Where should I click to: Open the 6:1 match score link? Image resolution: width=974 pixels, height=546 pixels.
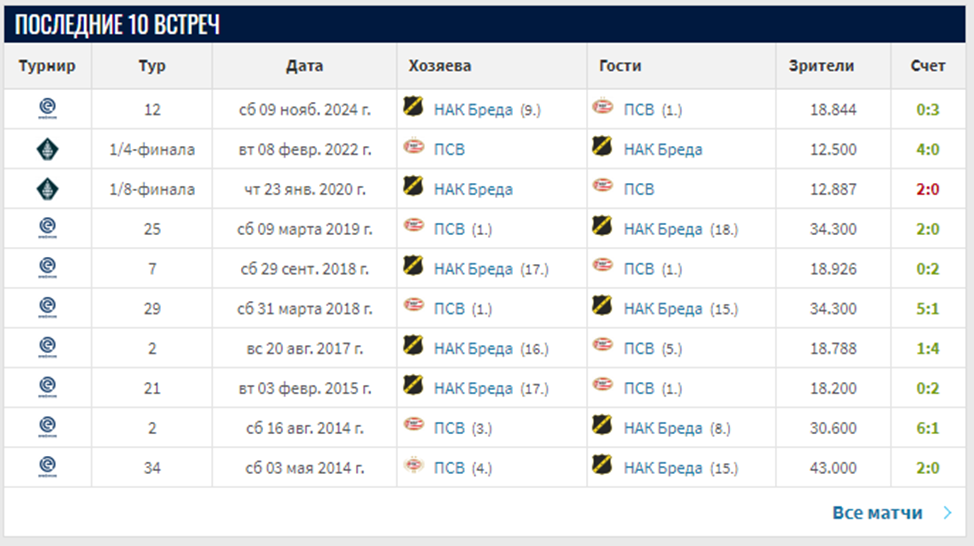[927, 427]
